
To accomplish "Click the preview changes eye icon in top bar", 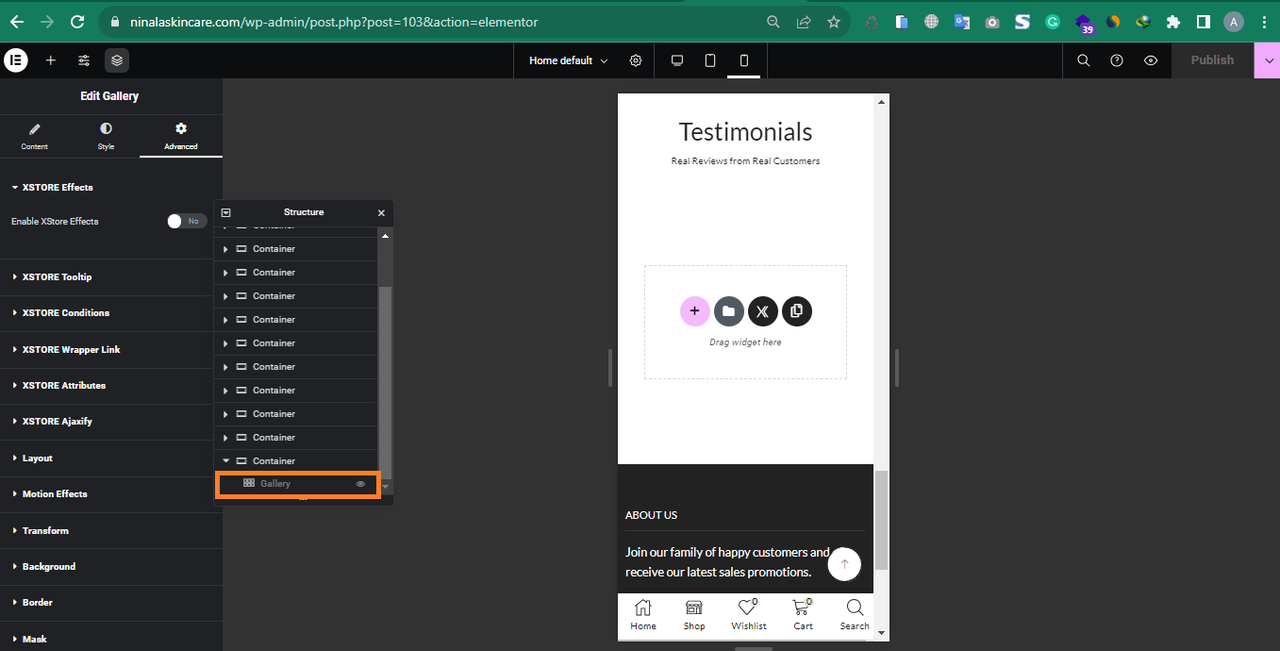I will pyautogui.click(x=1151, y=60).
